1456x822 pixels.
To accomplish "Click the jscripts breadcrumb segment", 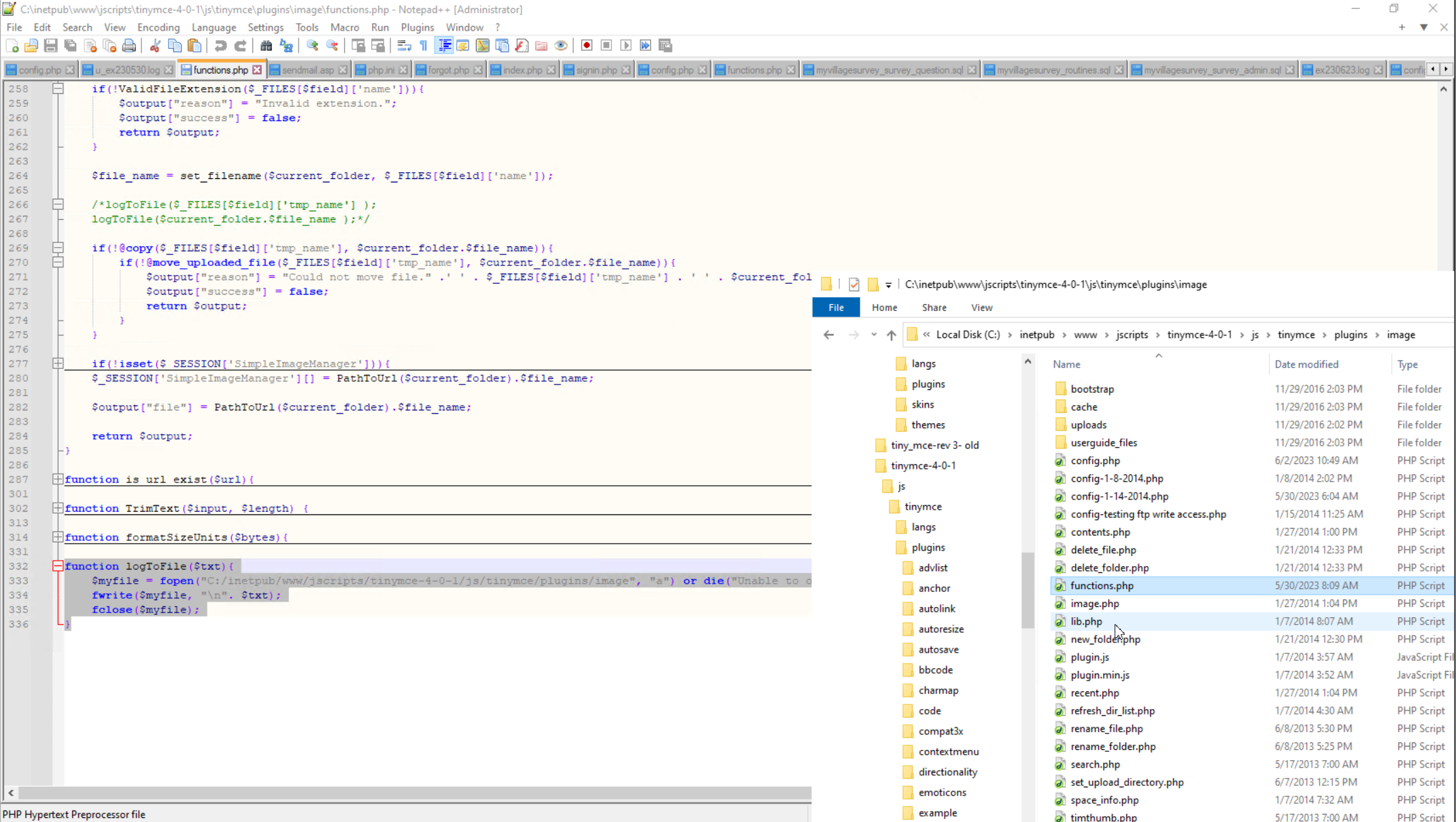I will click(x=1132, y=335).
